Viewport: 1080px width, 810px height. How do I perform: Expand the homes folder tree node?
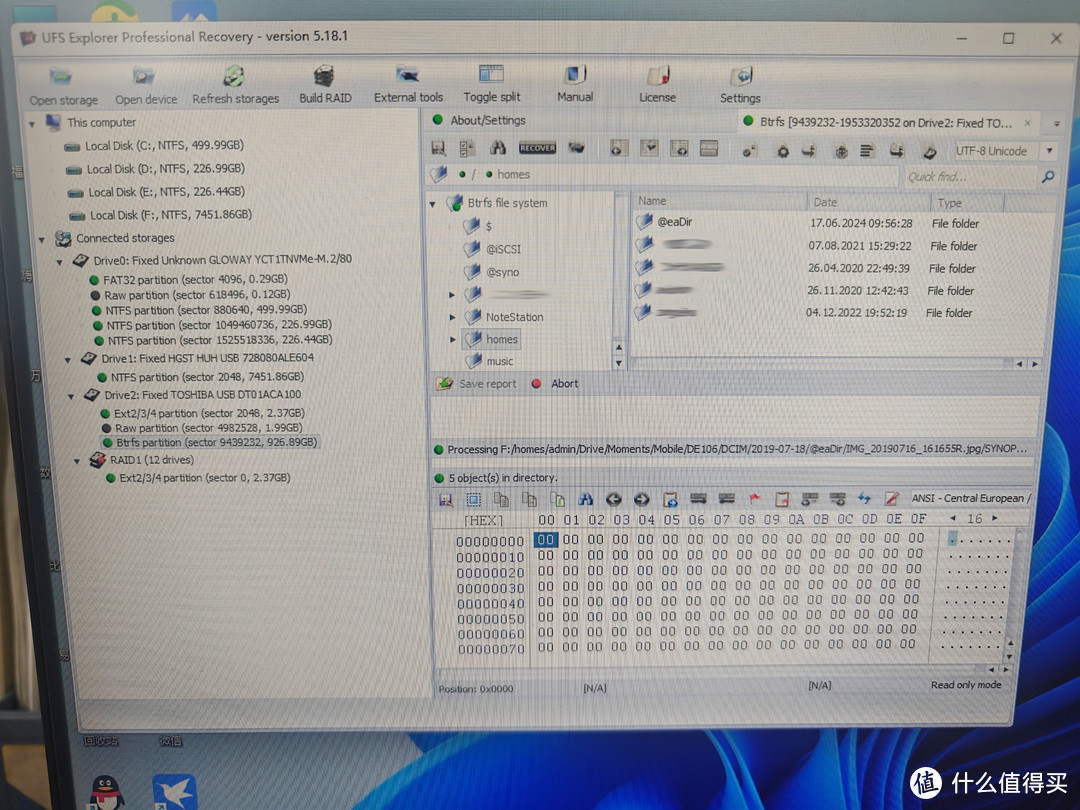pos(452,340)
